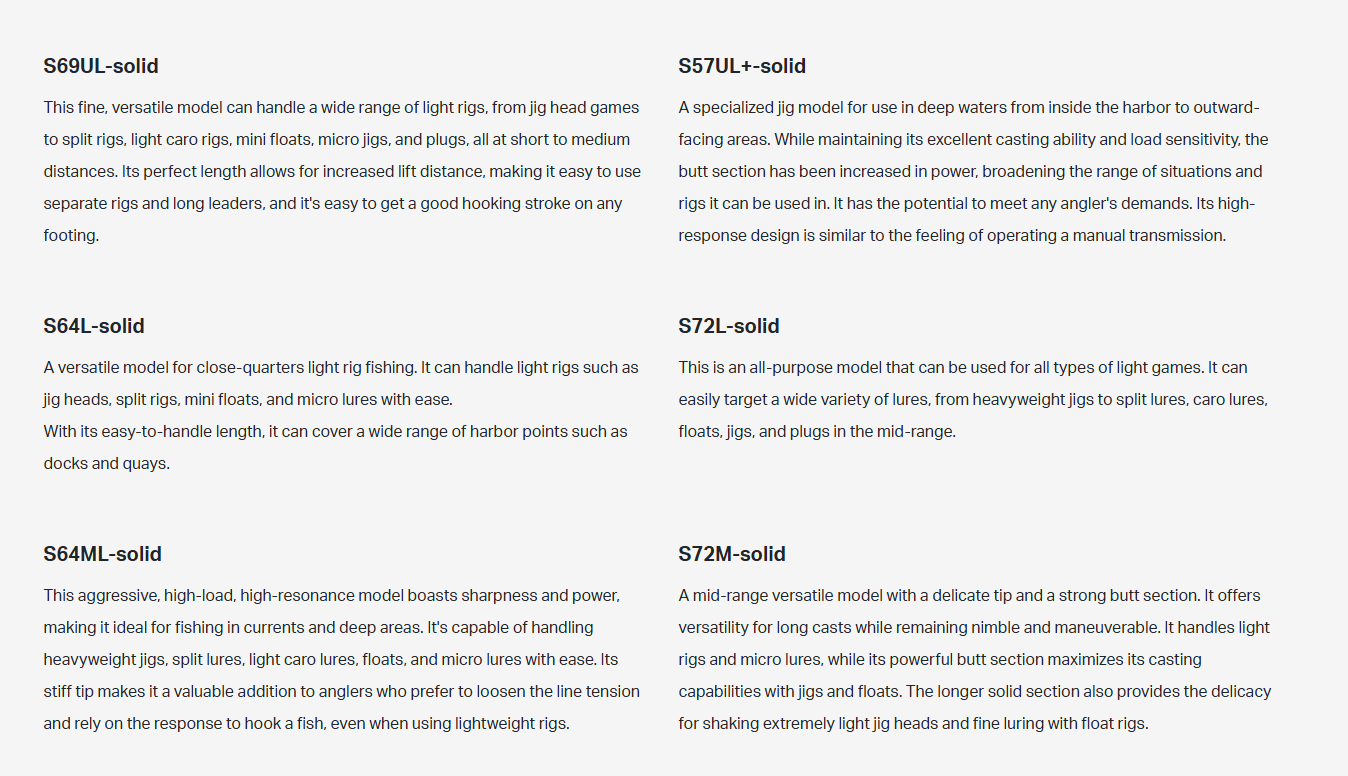Click the word "footing." ending S69UL description

click(x=71, y=236)
